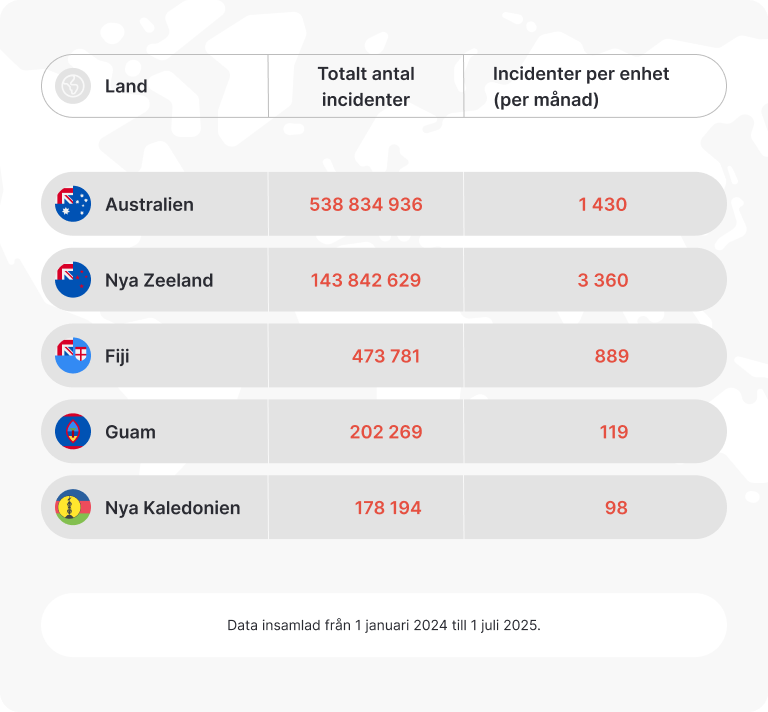Click Guam's total incidents value 202 269
Viewport: 768px width, 712px height.
386,432
